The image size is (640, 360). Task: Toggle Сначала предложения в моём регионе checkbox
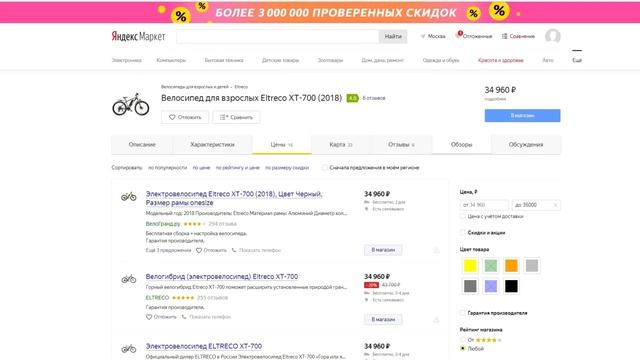pyautogui.click(x=324, y=167)
